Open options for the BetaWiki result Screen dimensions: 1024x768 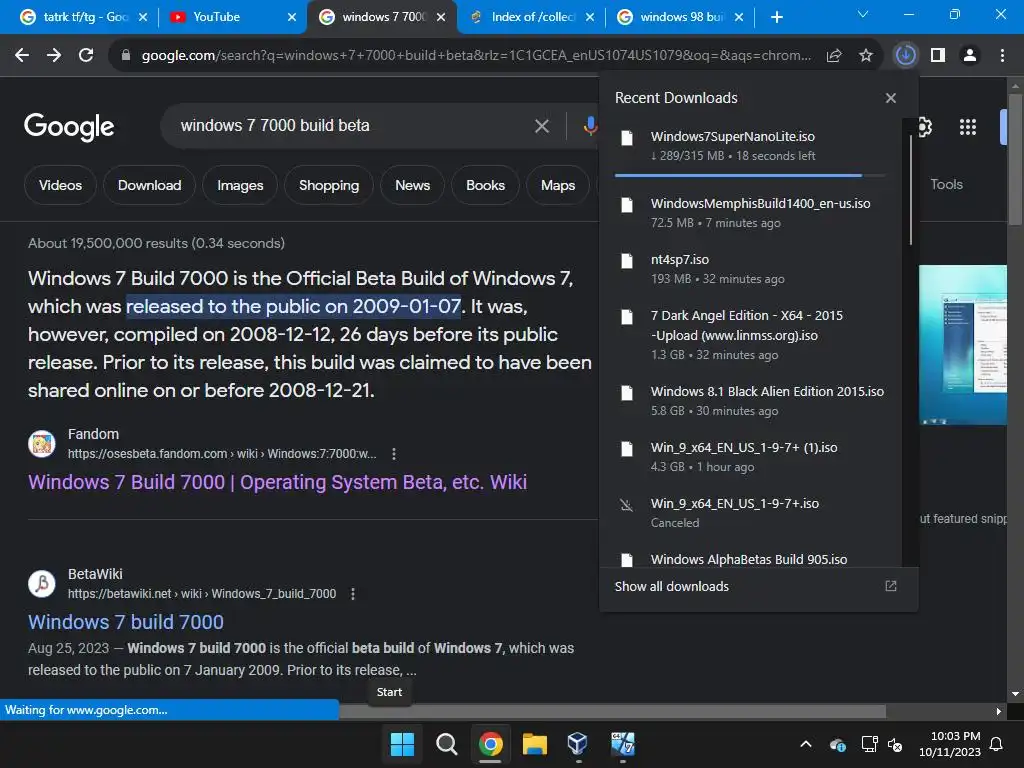click(353, 594)
